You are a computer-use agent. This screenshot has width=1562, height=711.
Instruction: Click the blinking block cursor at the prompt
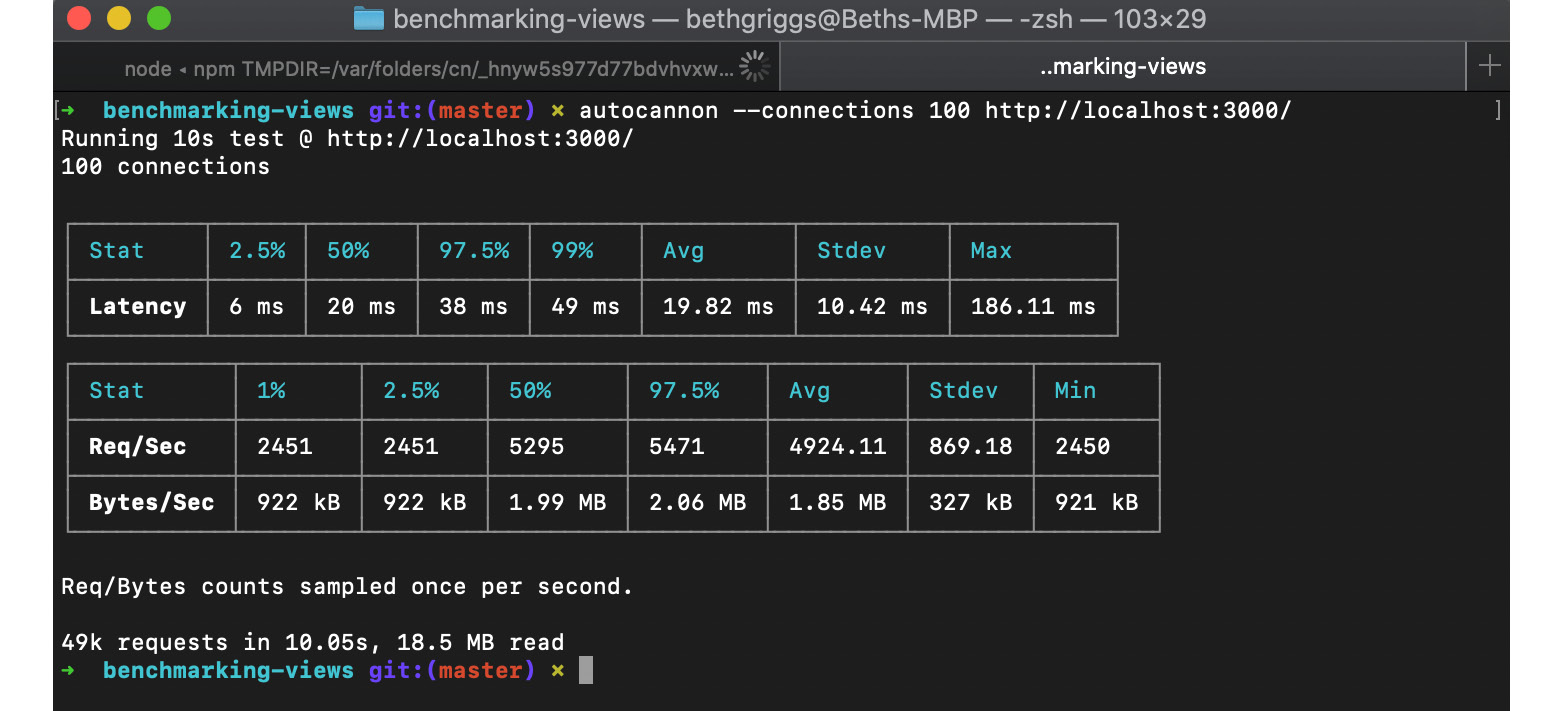pyautogui.click(x=588, y=669)
